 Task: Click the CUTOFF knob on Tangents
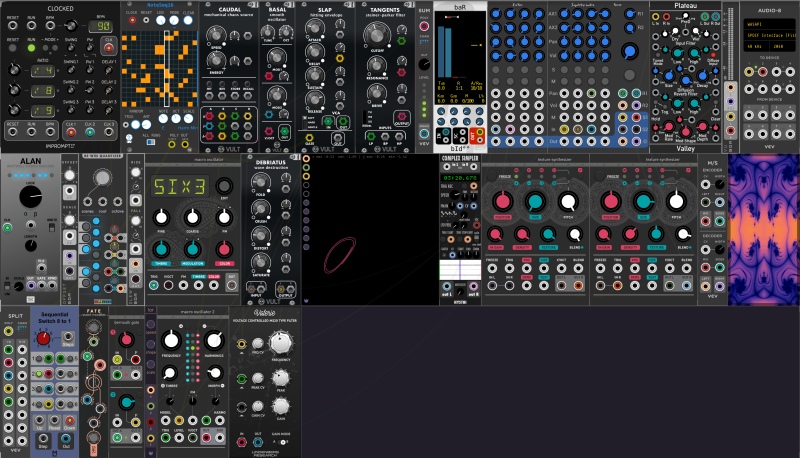click(x=377, y=35)
